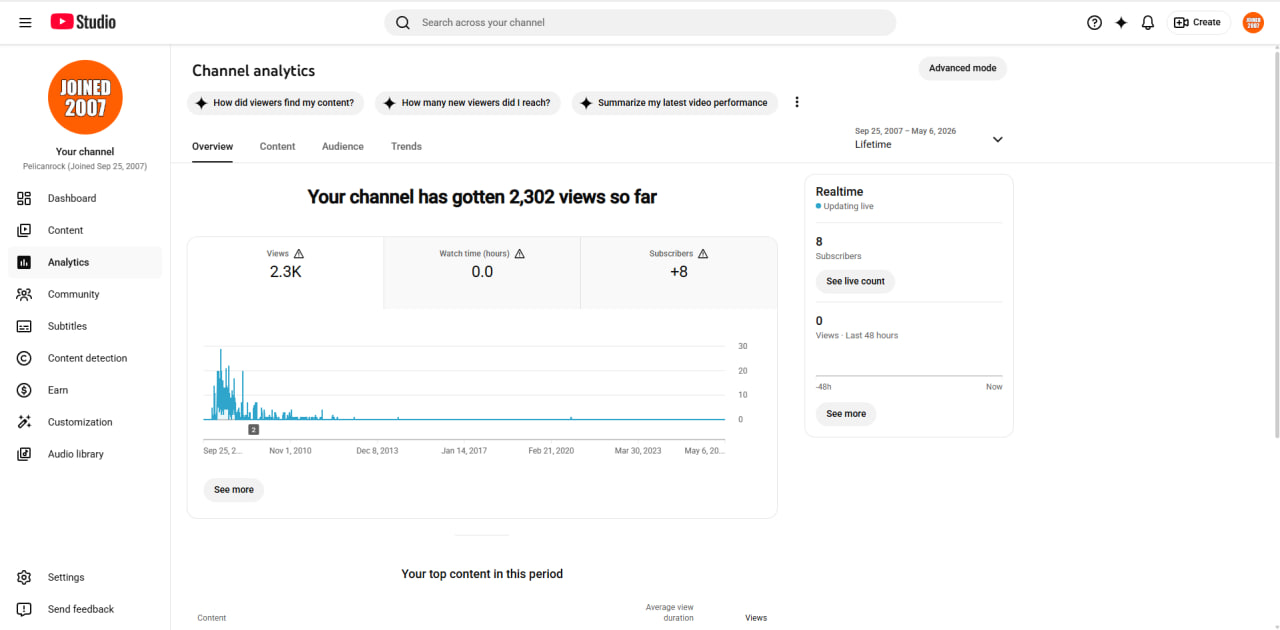Click the search magnifier icon
The image size is (1280, 630).
[x=403, y=22]
